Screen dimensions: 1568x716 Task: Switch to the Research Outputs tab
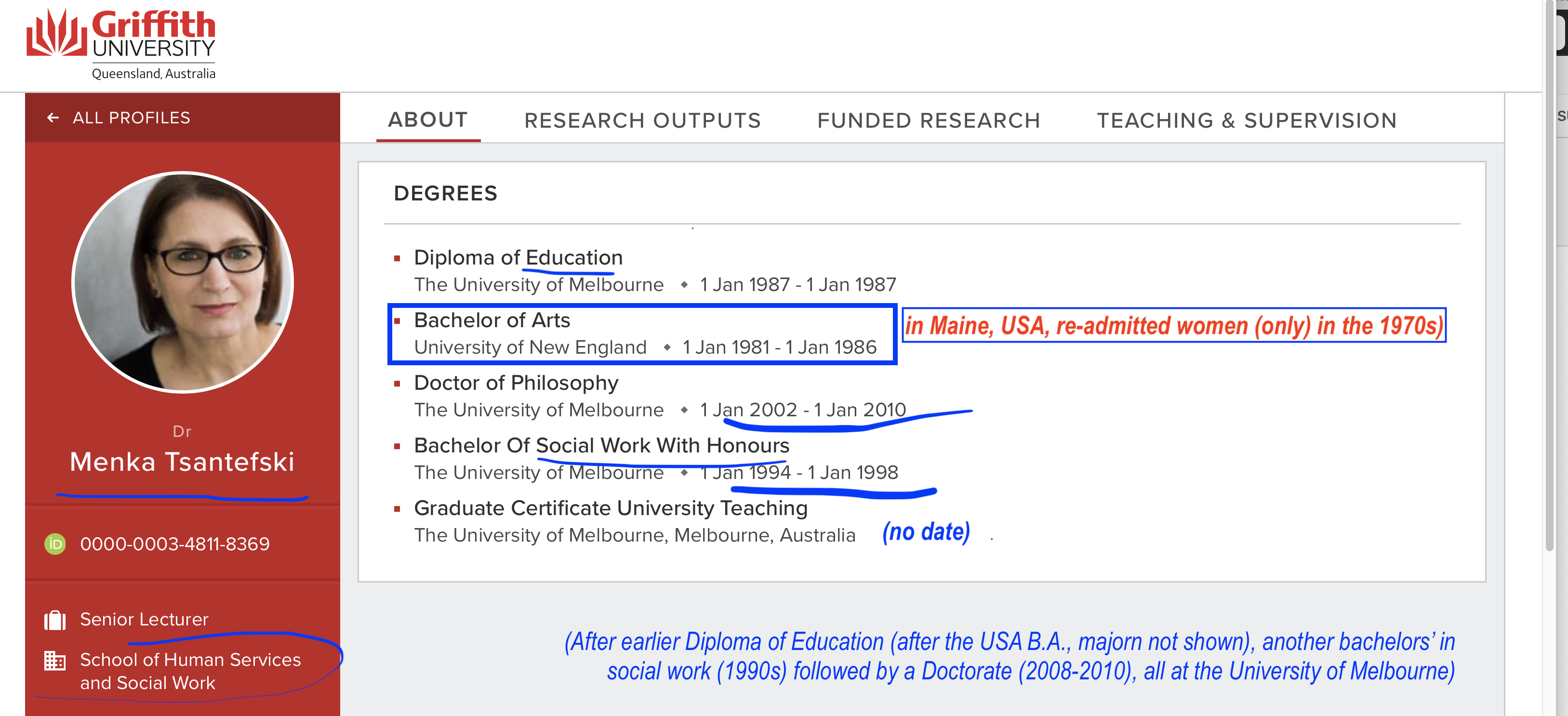pyautogui.click(x=642, y=120)
